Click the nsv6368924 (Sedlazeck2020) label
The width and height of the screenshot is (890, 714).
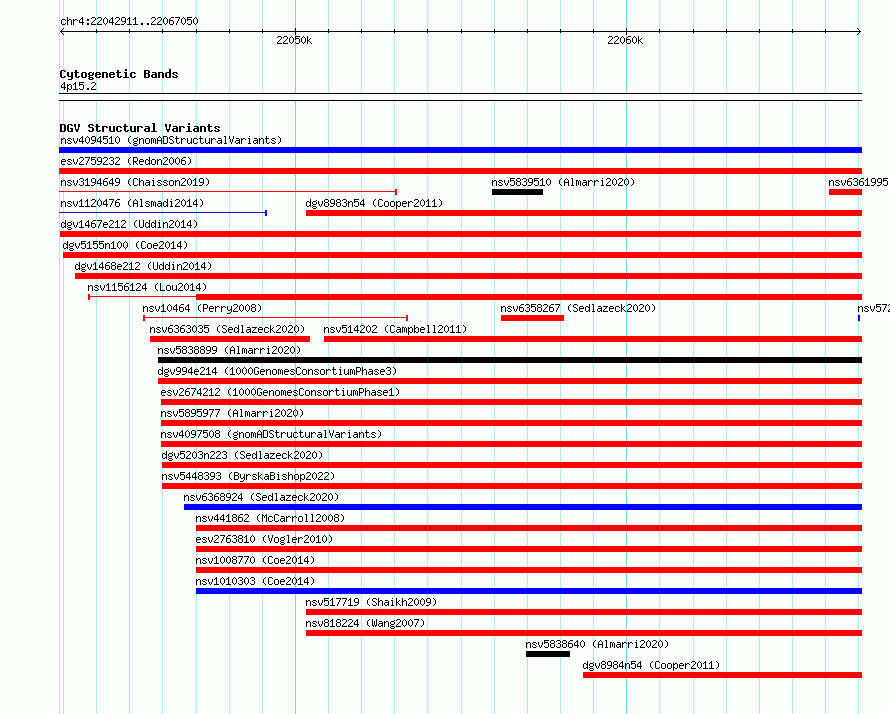pos(261,497)
